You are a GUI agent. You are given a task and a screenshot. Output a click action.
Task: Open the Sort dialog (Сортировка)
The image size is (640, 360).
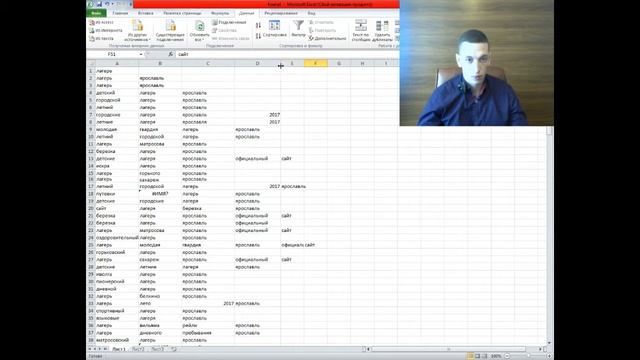click(275, 29)
